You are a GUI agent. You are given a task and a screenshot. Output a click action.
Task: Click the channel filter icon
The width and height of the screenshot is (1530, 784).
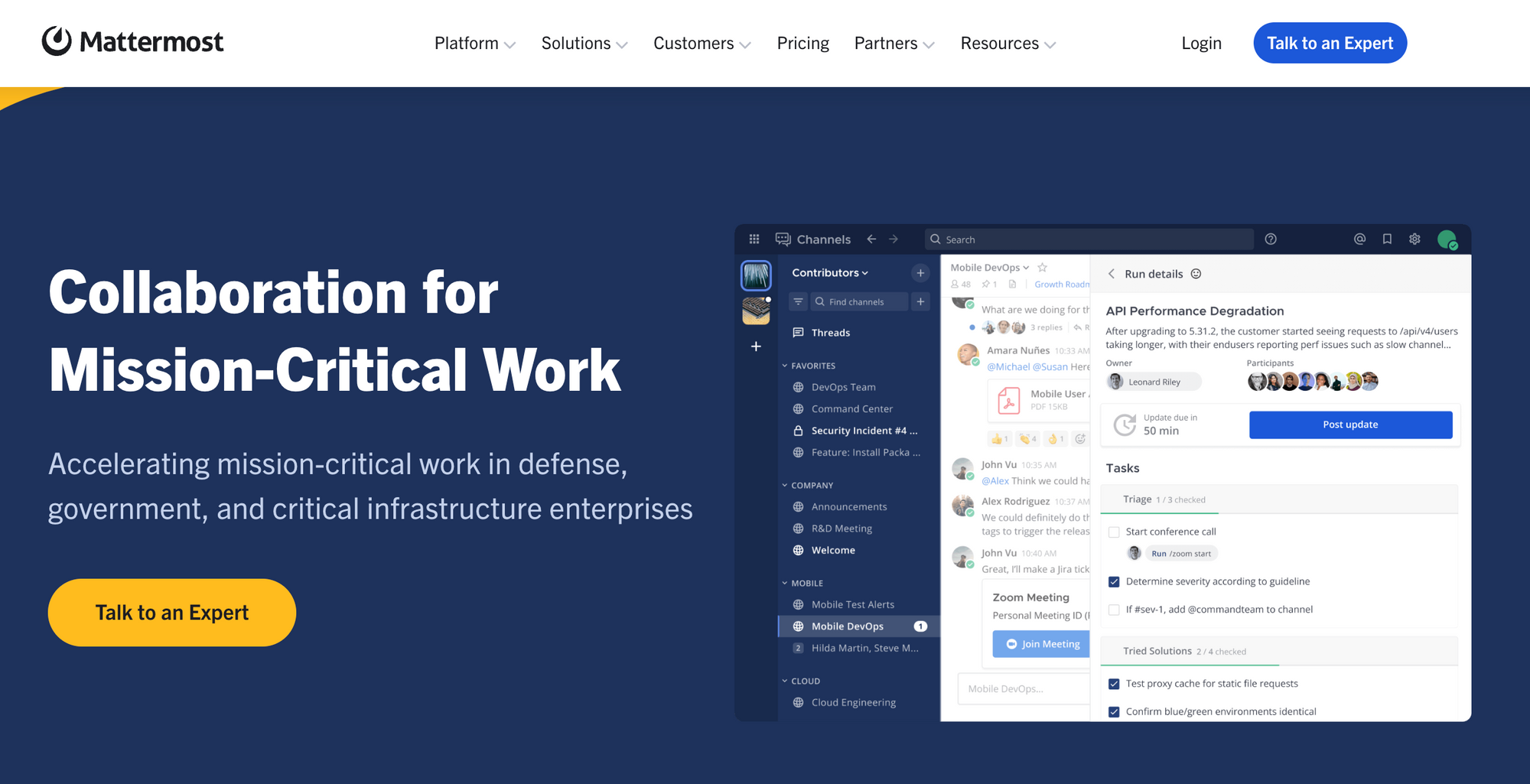[798, 301]
